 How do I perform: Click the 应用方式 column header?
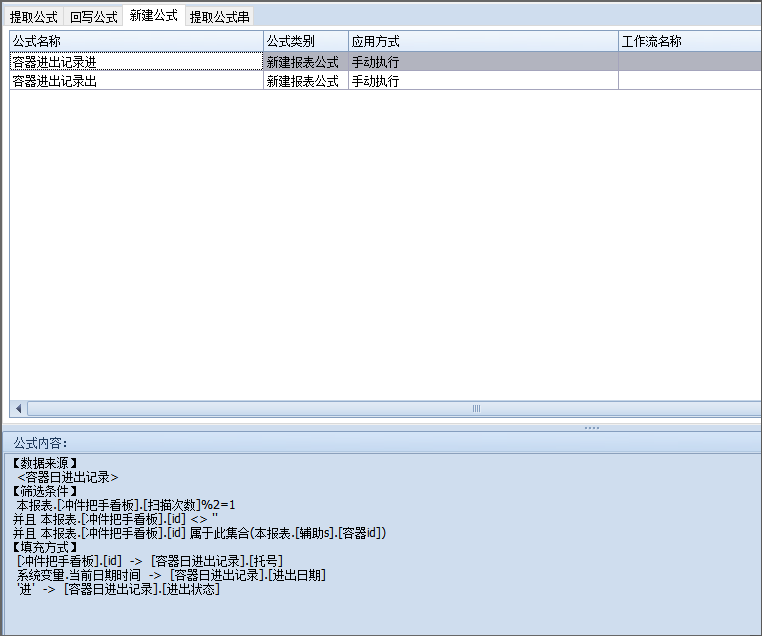tap(482, 41)
